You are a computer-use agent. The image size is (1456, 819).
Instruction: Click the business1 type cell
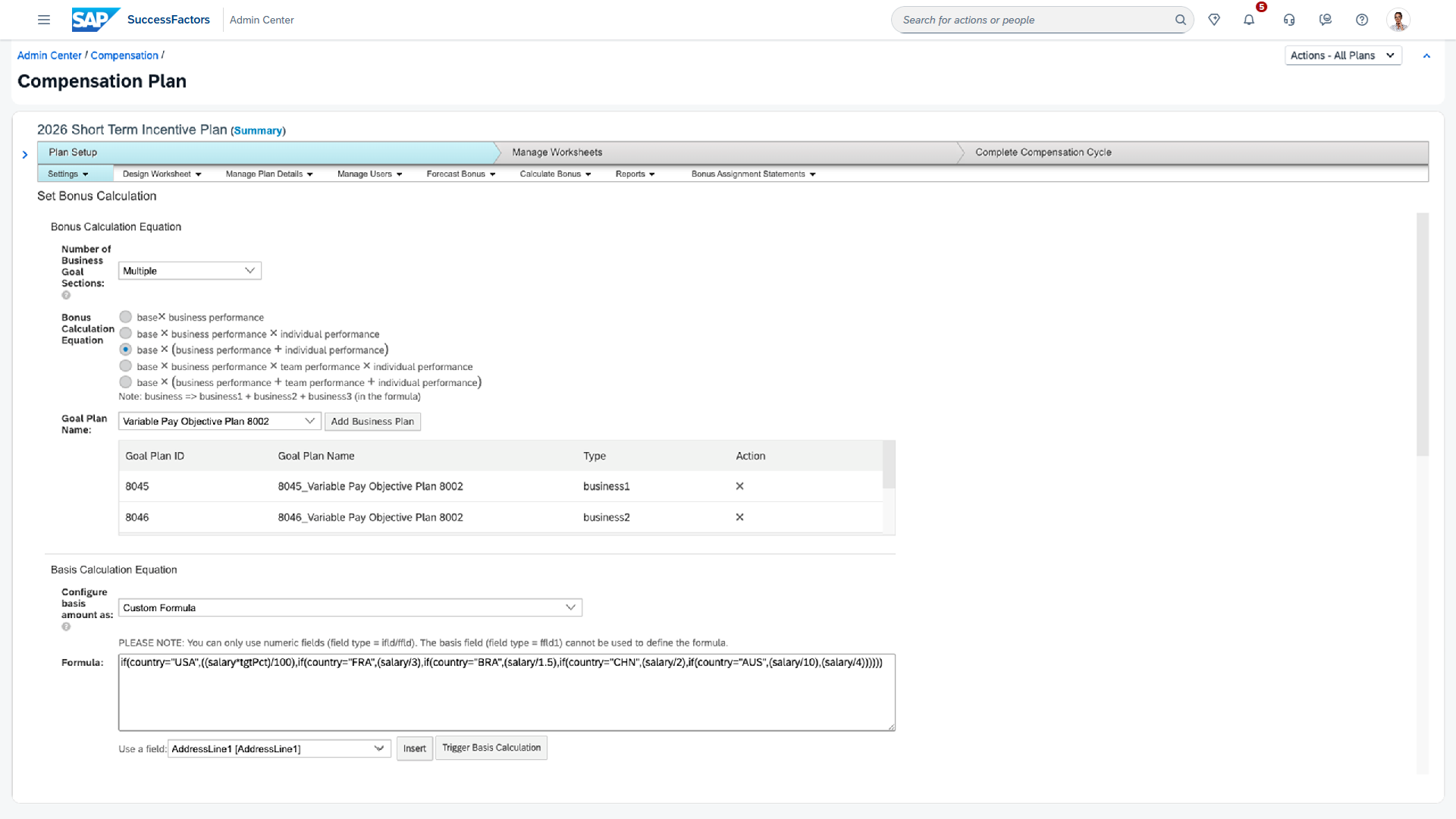click(x=607, y=486)
